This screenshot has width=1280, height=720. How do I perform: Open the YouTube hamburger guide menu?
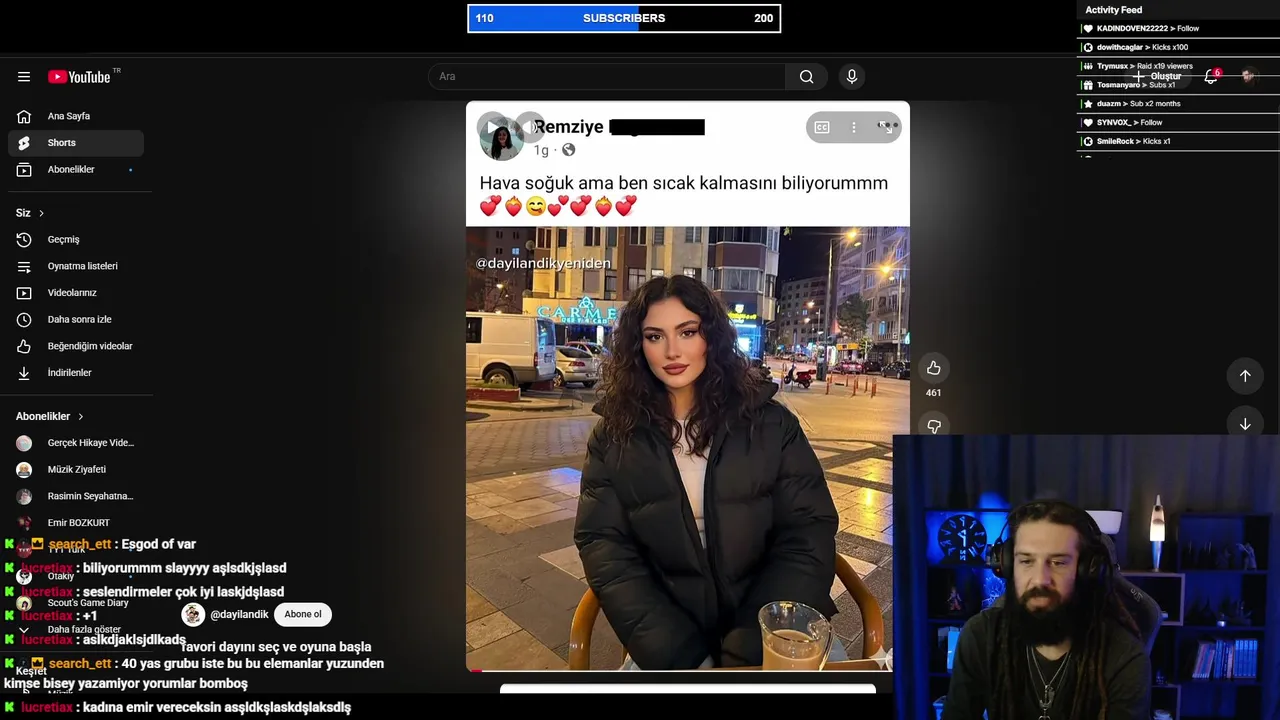click(x=24, y=77)
